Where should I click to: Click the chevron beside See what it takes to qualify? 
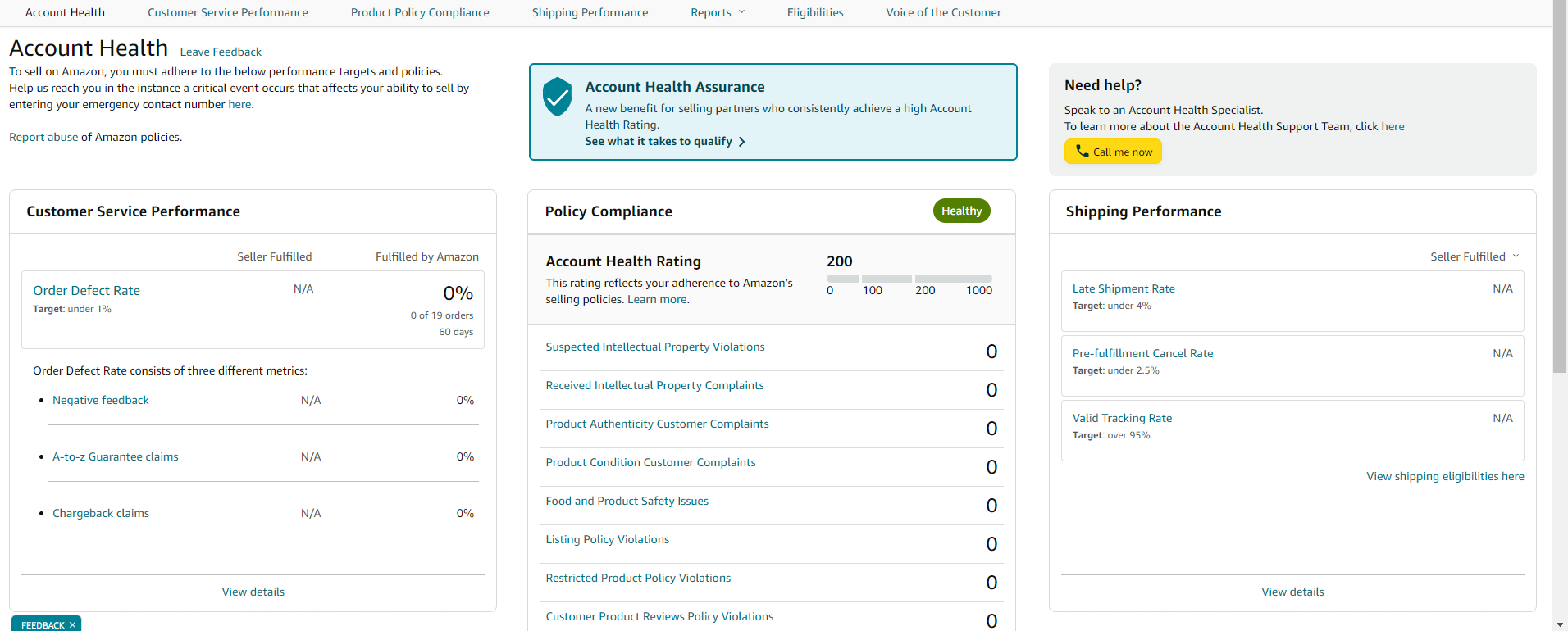tap(741, 142)
